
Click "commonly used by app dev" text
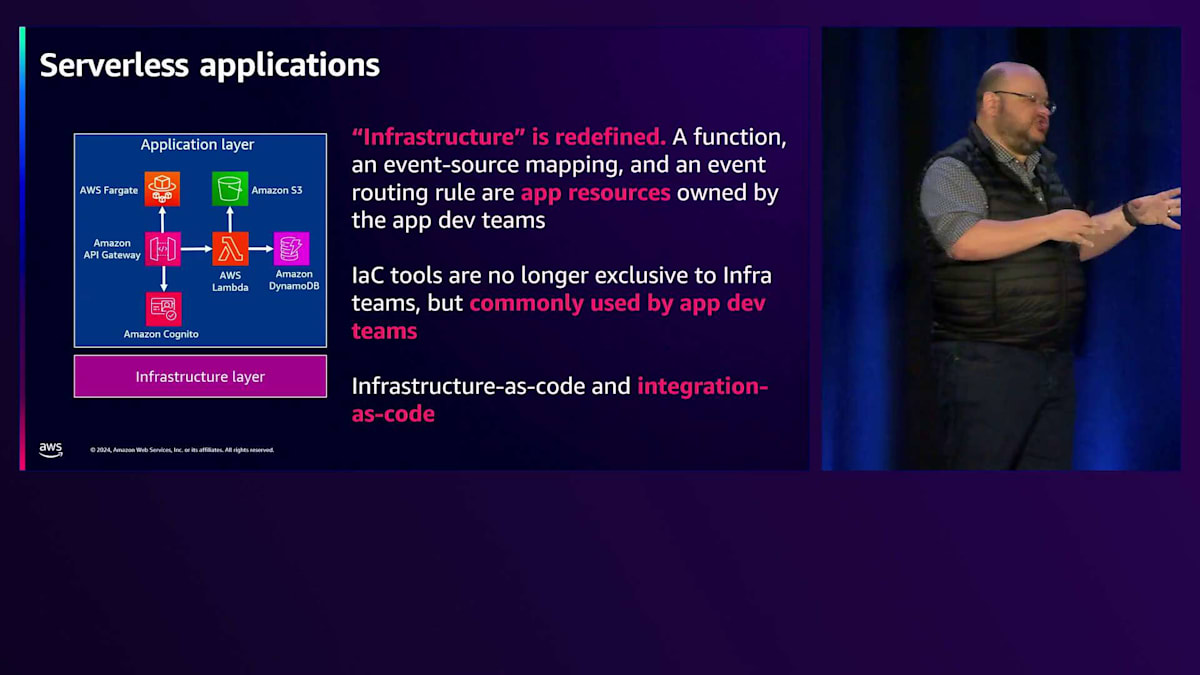pos(617,302)
